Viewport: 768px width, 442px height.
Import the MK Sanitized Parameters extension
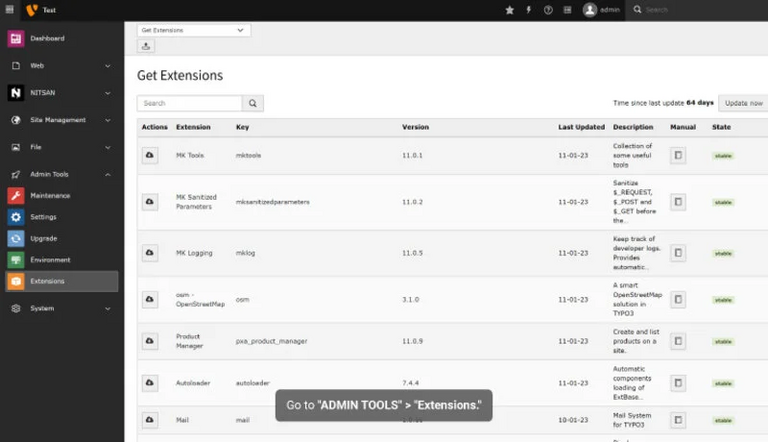[150, 202]
